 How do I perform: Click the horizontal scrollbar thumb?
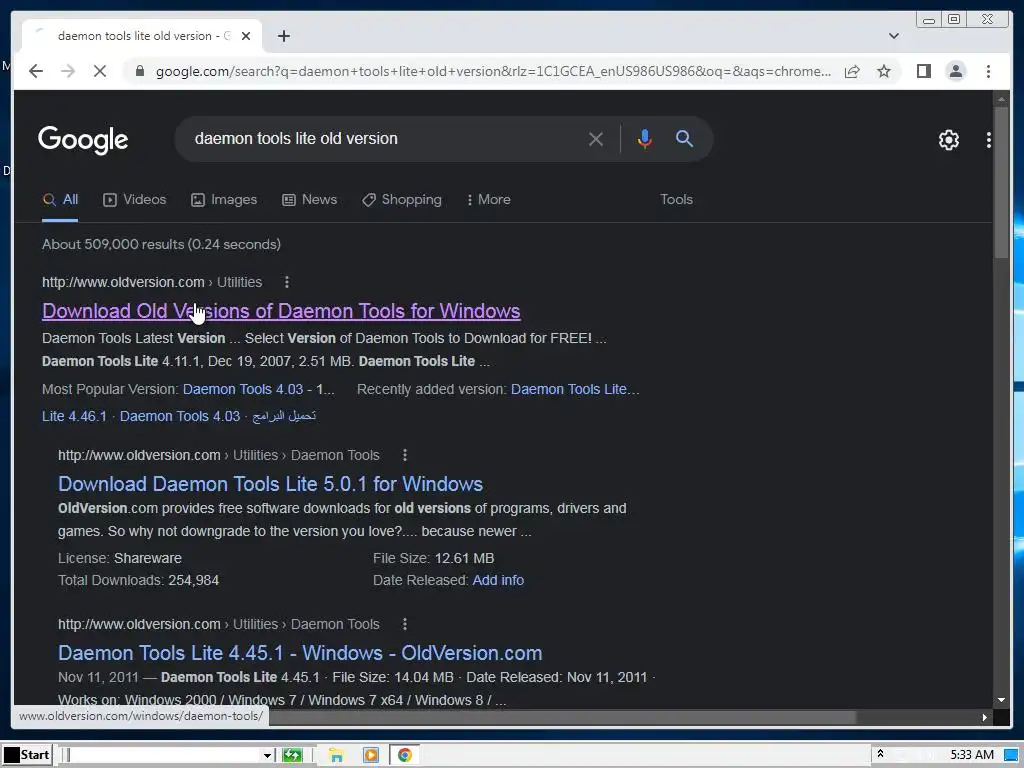(x=562, y=717)
